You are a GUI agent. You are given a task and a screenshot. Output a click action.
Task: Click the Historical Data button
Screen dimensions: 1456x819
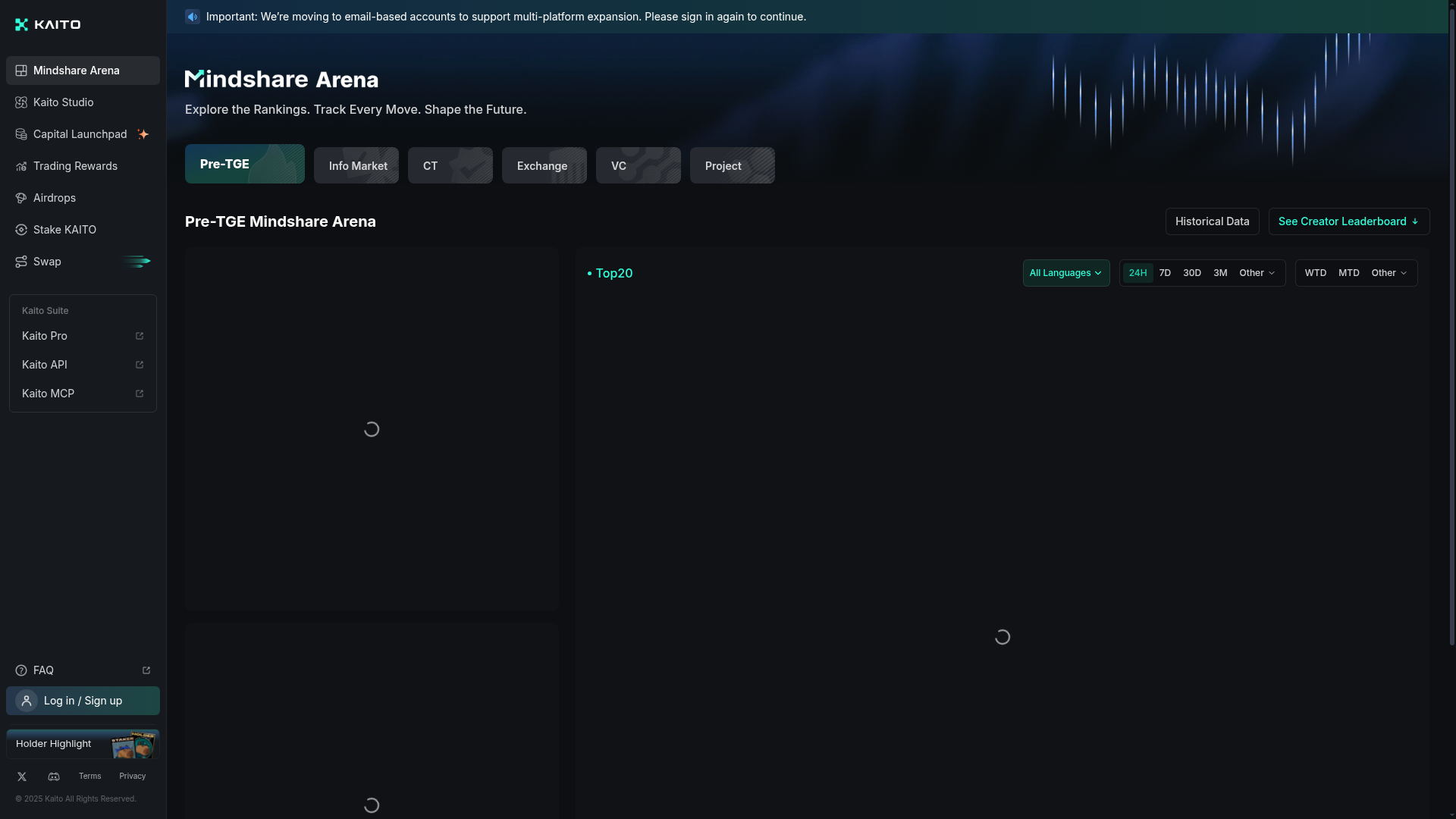[1212, 221]
